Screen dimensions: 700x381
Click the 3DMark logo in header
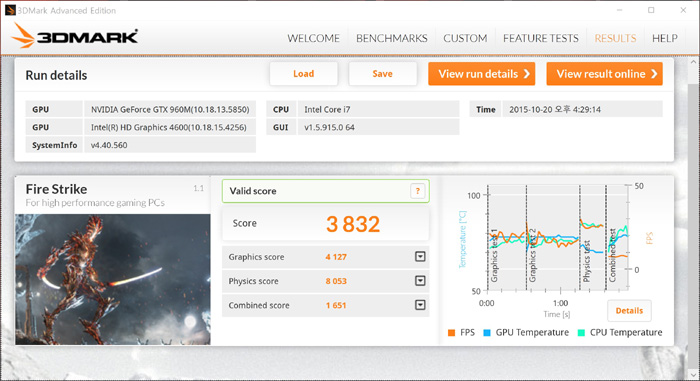[x=75, y=36]
